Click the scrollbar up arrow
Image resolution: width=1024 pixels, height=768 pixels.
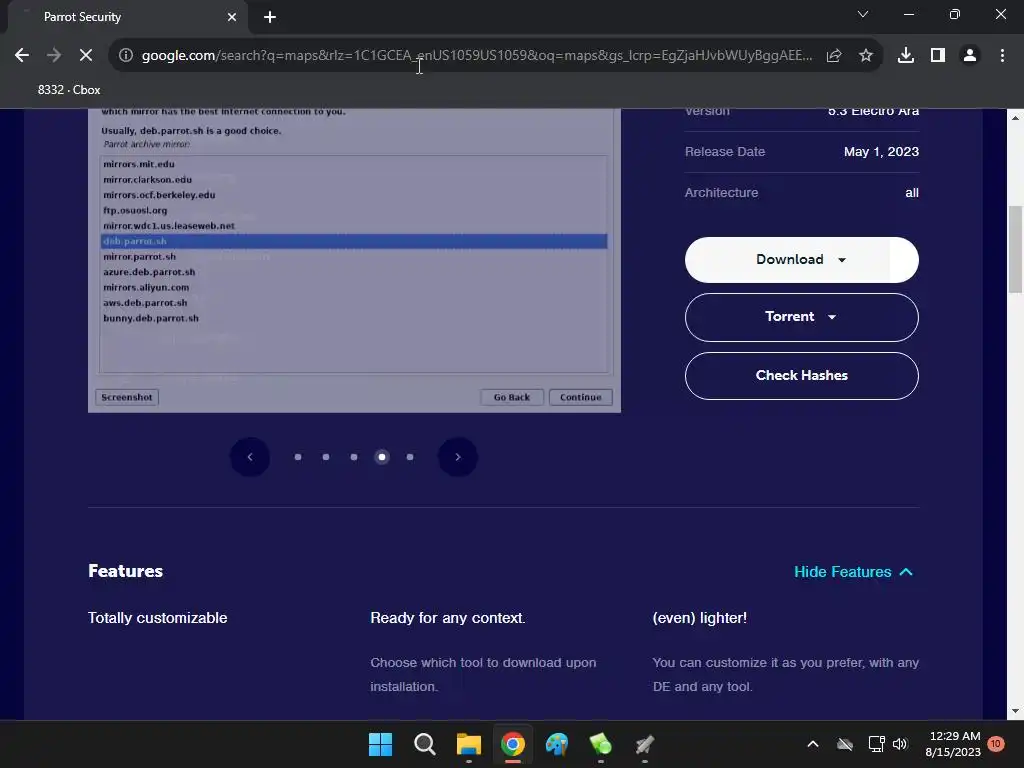pyautogui.click(x=1015, y=118)
